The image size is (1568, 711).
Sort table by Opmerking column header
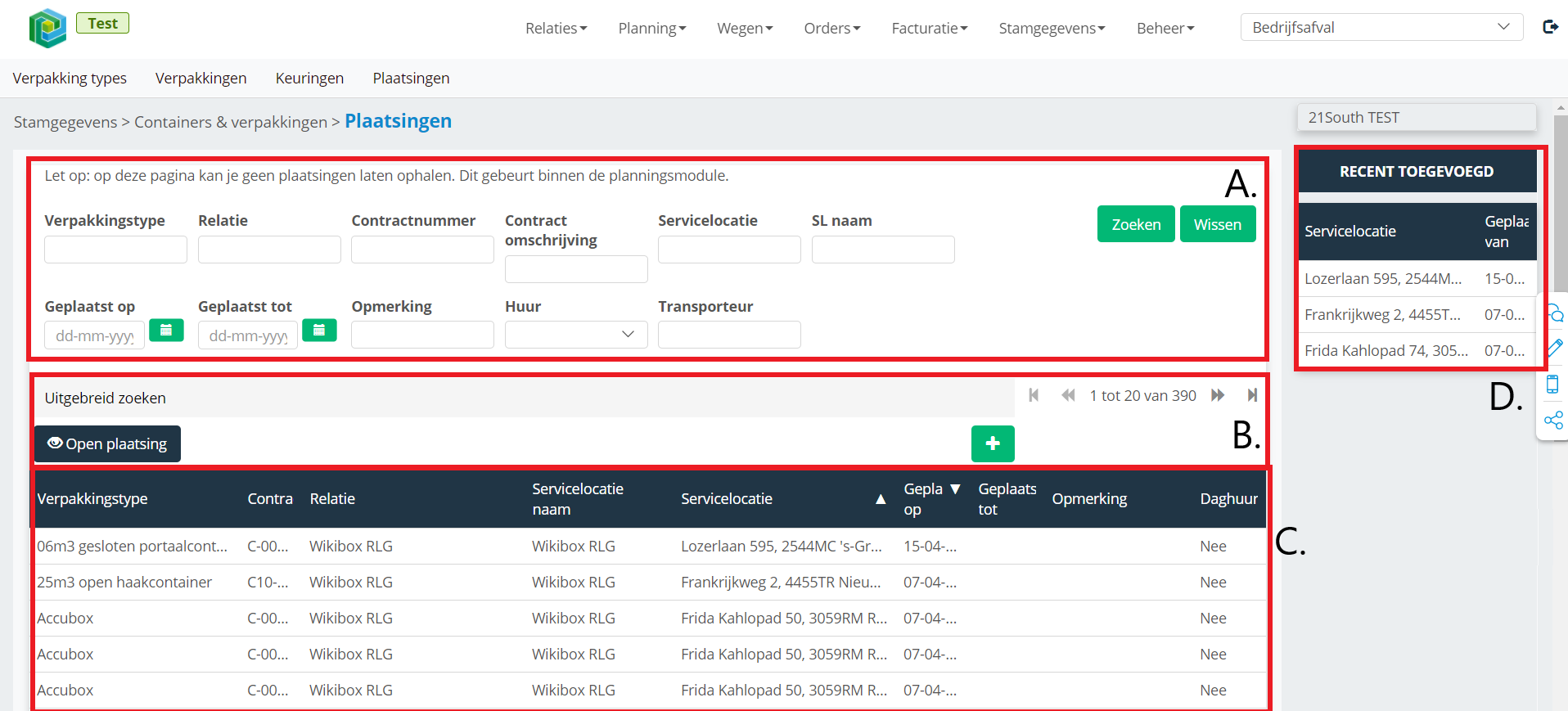click(x=1089, y=498)
